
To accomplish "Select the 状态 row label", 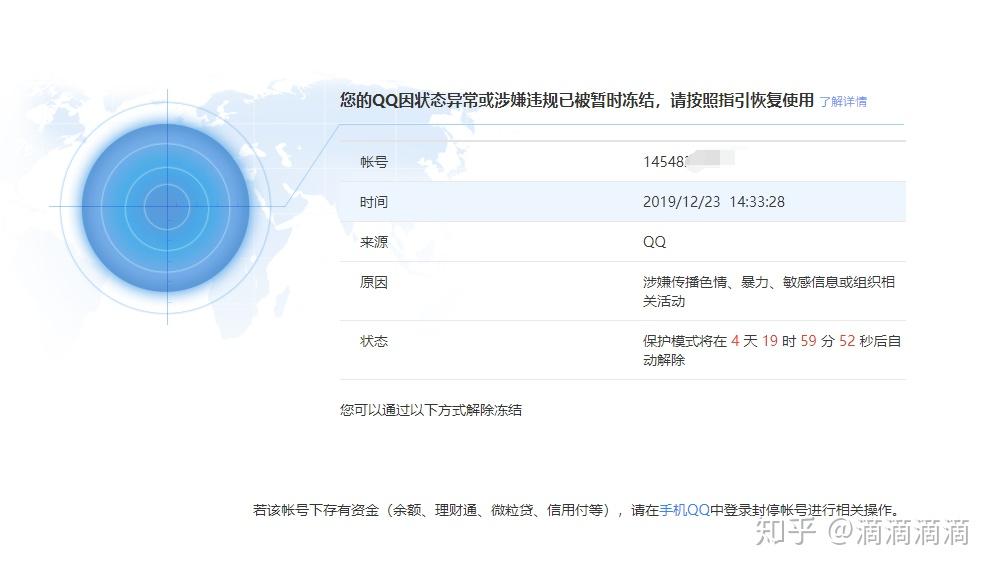I will pyautogui.click(x=374, y=341).
